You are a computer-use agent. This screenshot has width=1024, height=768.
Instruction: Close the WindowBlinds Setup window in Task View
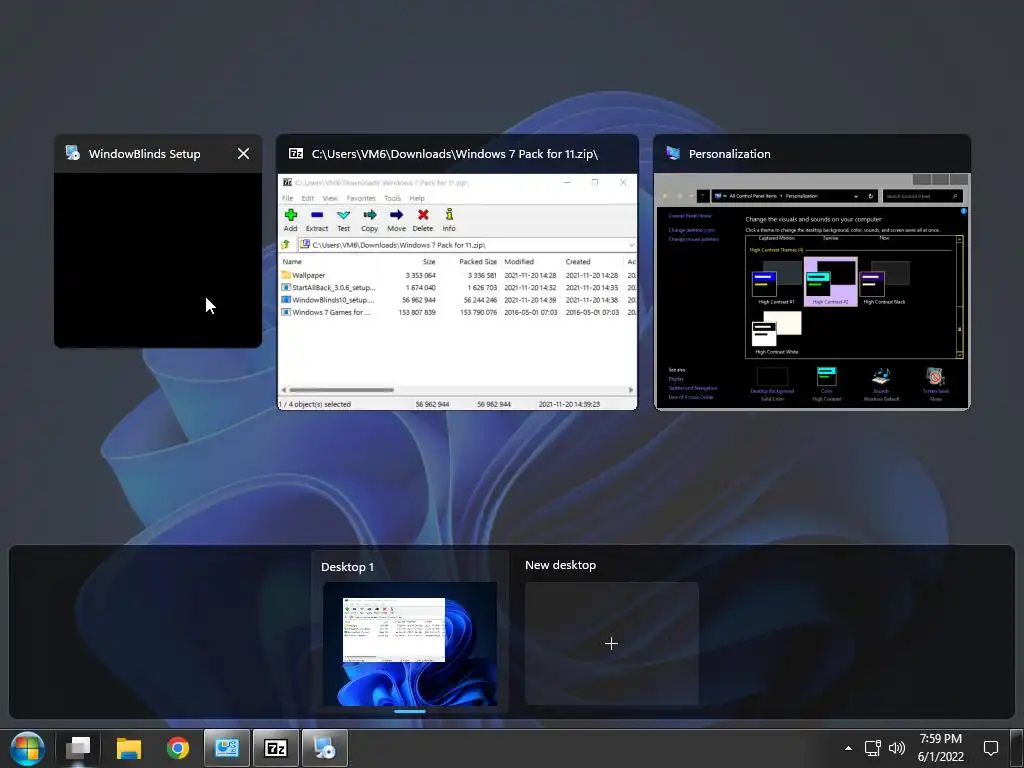tap(243, 153)
